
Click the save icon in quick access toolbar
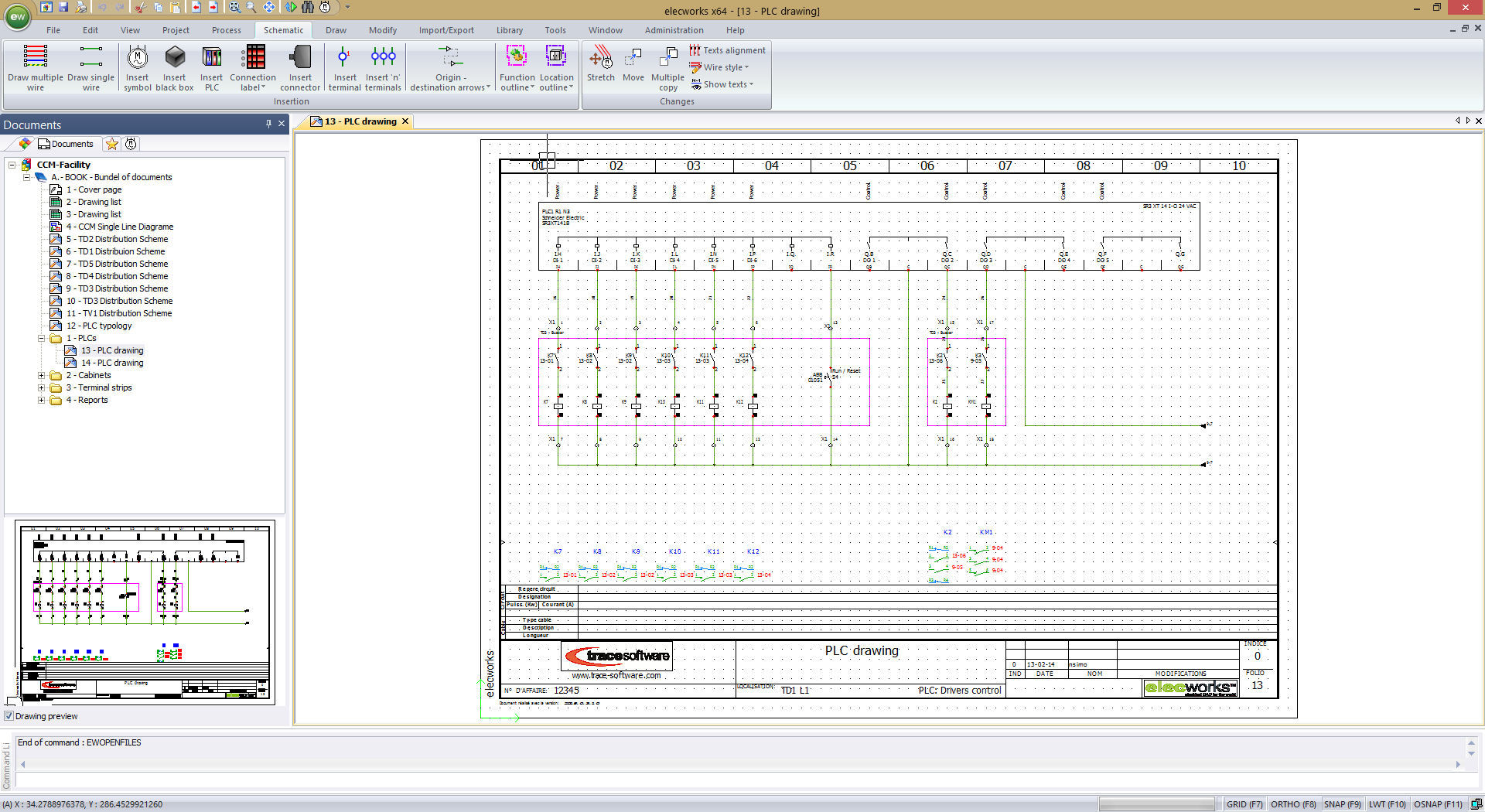point(63,7)
